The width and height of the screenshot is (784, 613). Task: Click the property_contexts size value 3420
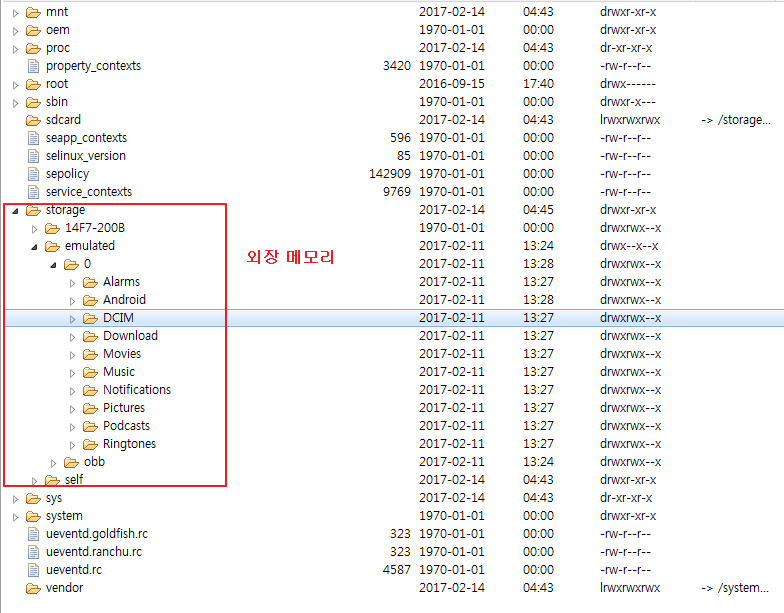[397, 66]
